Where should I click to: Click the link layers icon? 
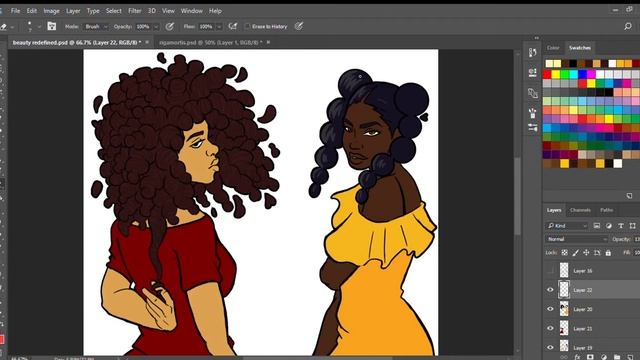[x=564, y=357]
